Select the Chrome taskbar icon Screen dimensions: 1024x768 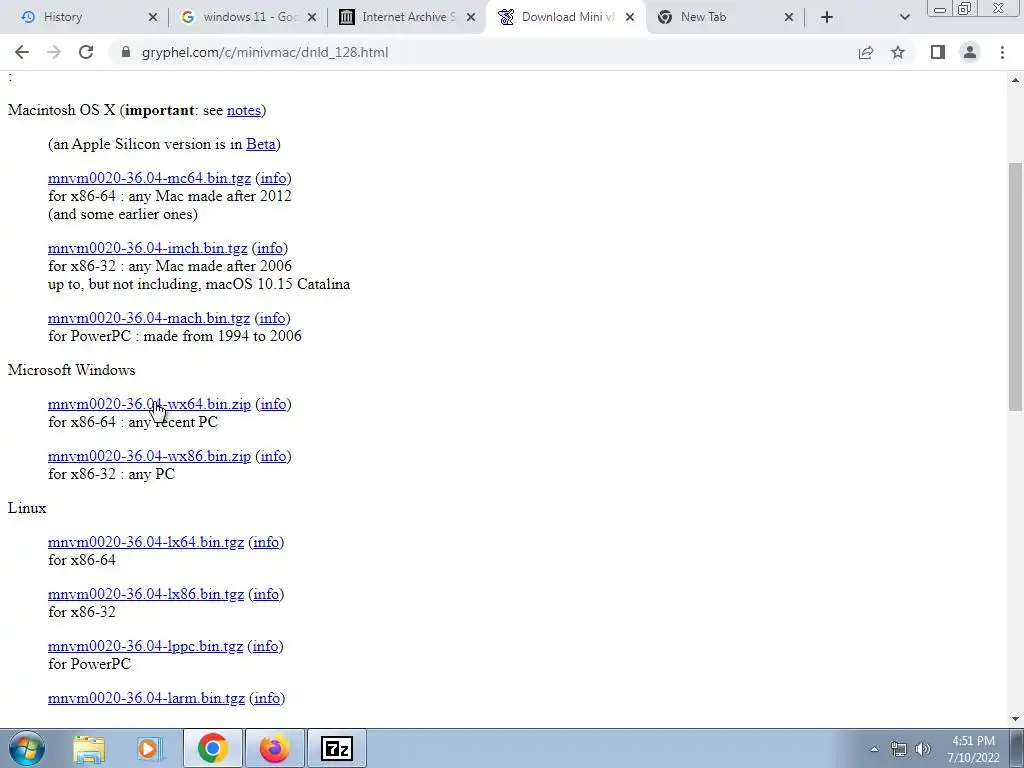(x=213, y=748)
